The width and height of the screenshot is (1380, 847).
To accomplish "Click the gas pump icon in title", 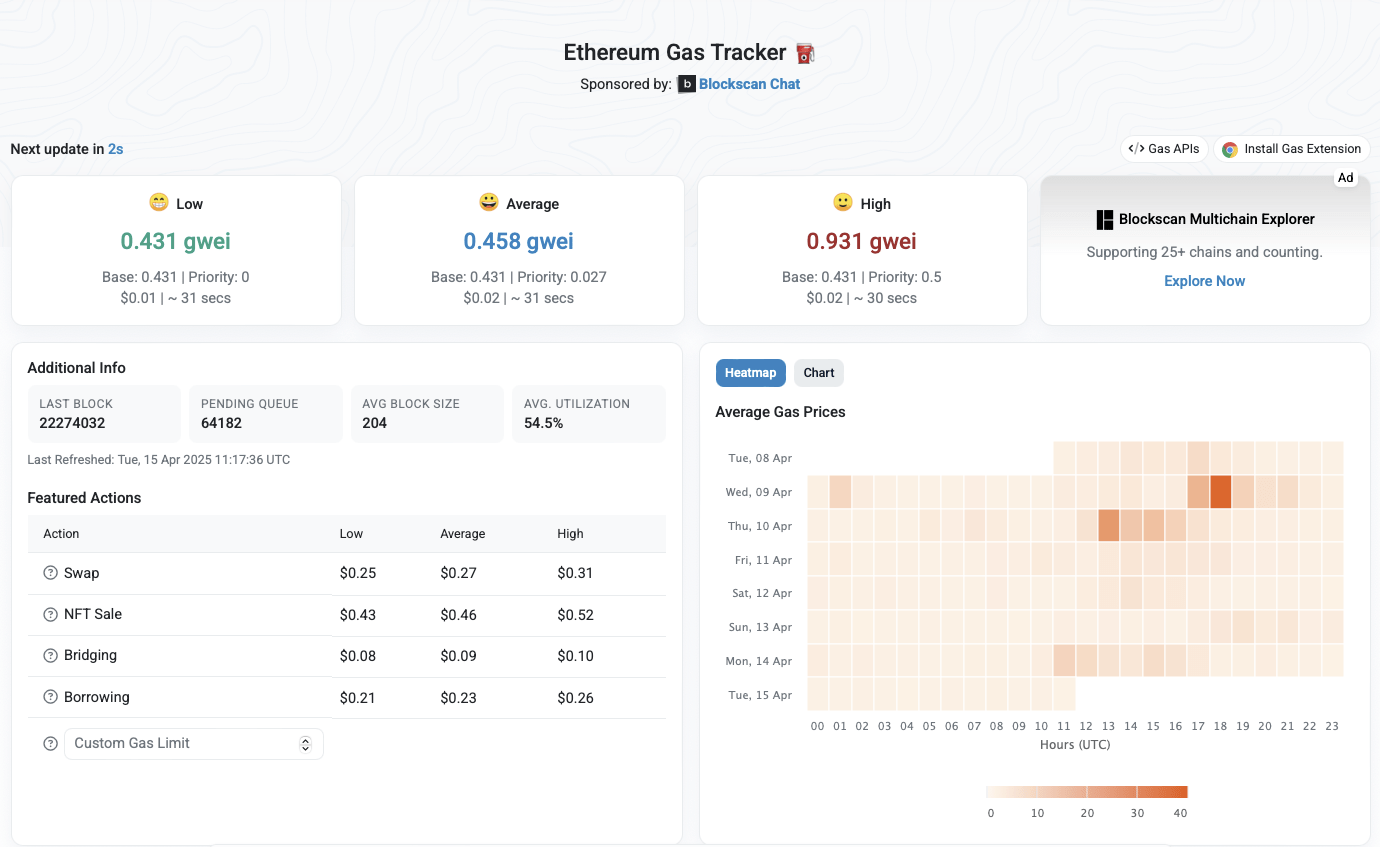I will pyautogui.click(x=805, y=53).
